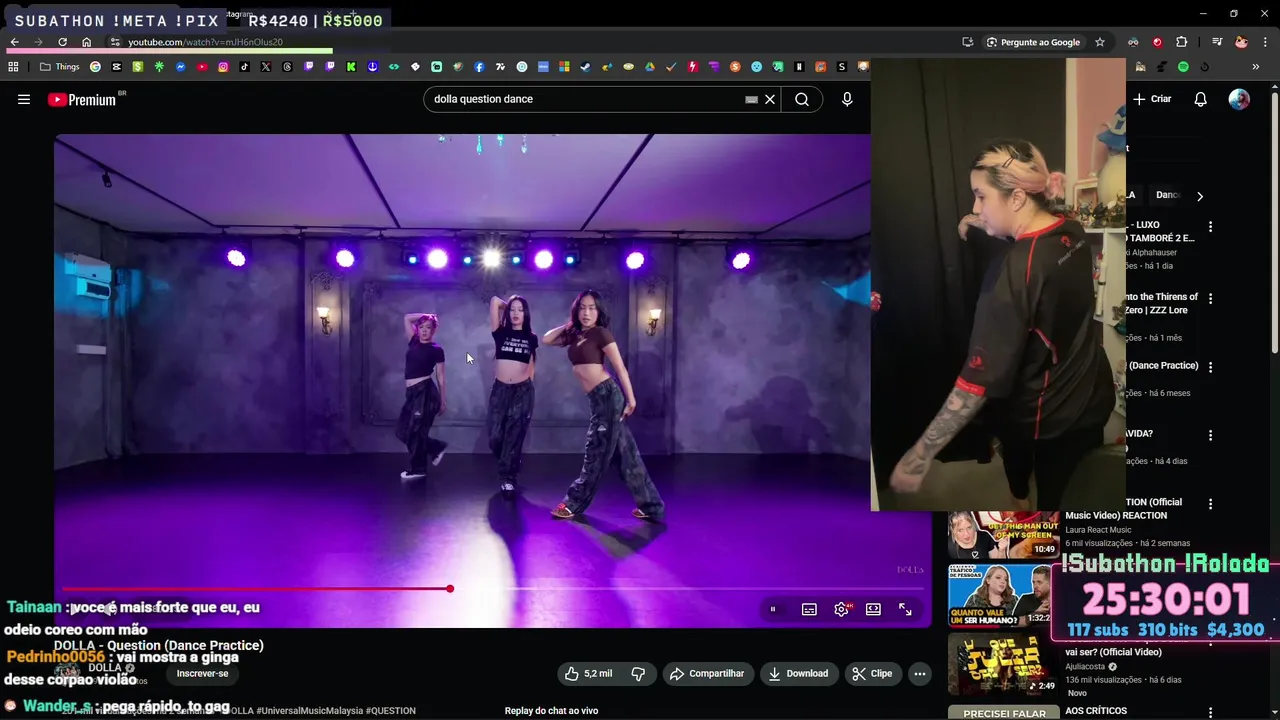Image resolution: width=1280 pixels, height=720 pixels.
Task: Reload the page in Chrome
Action: tap(62, 42)
